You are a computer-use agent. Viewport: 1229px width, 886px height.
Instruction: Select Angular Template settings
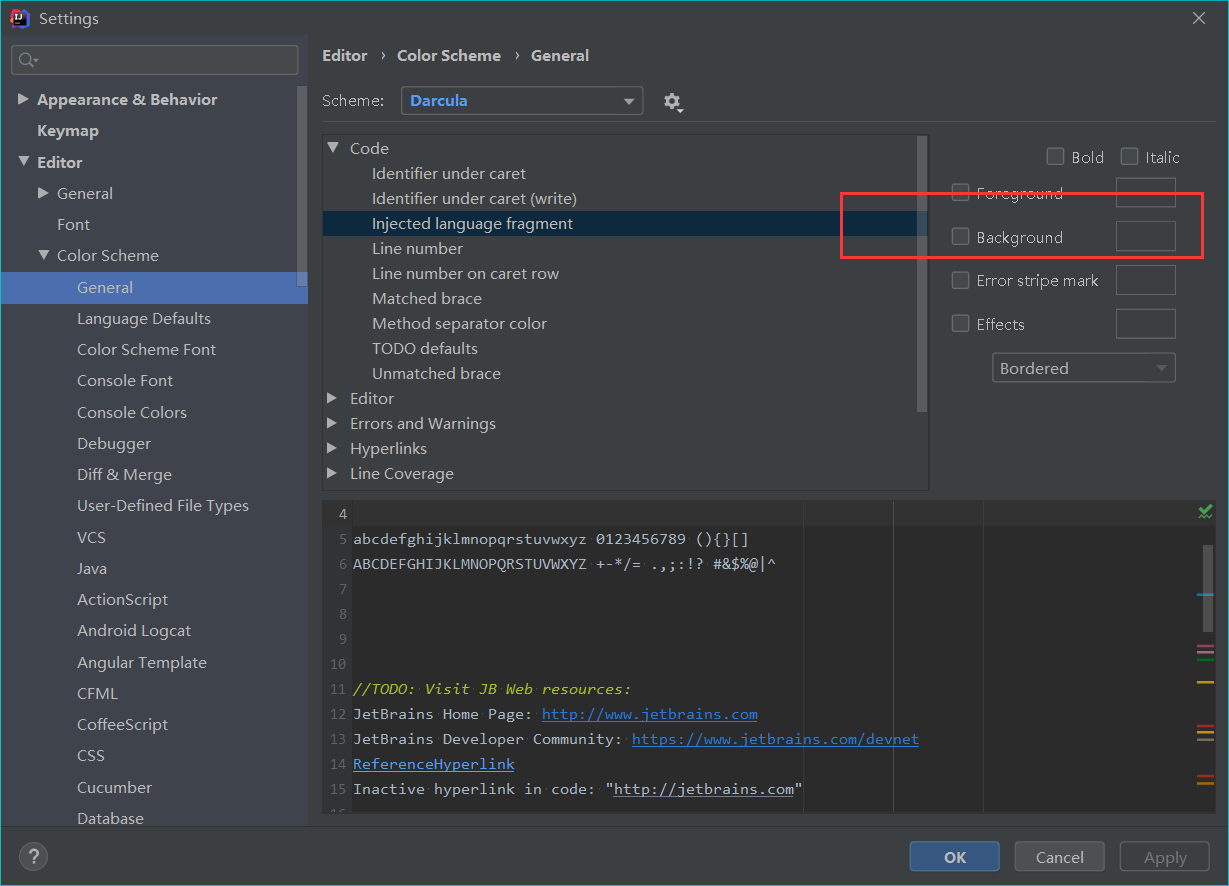tap(142, 663)
